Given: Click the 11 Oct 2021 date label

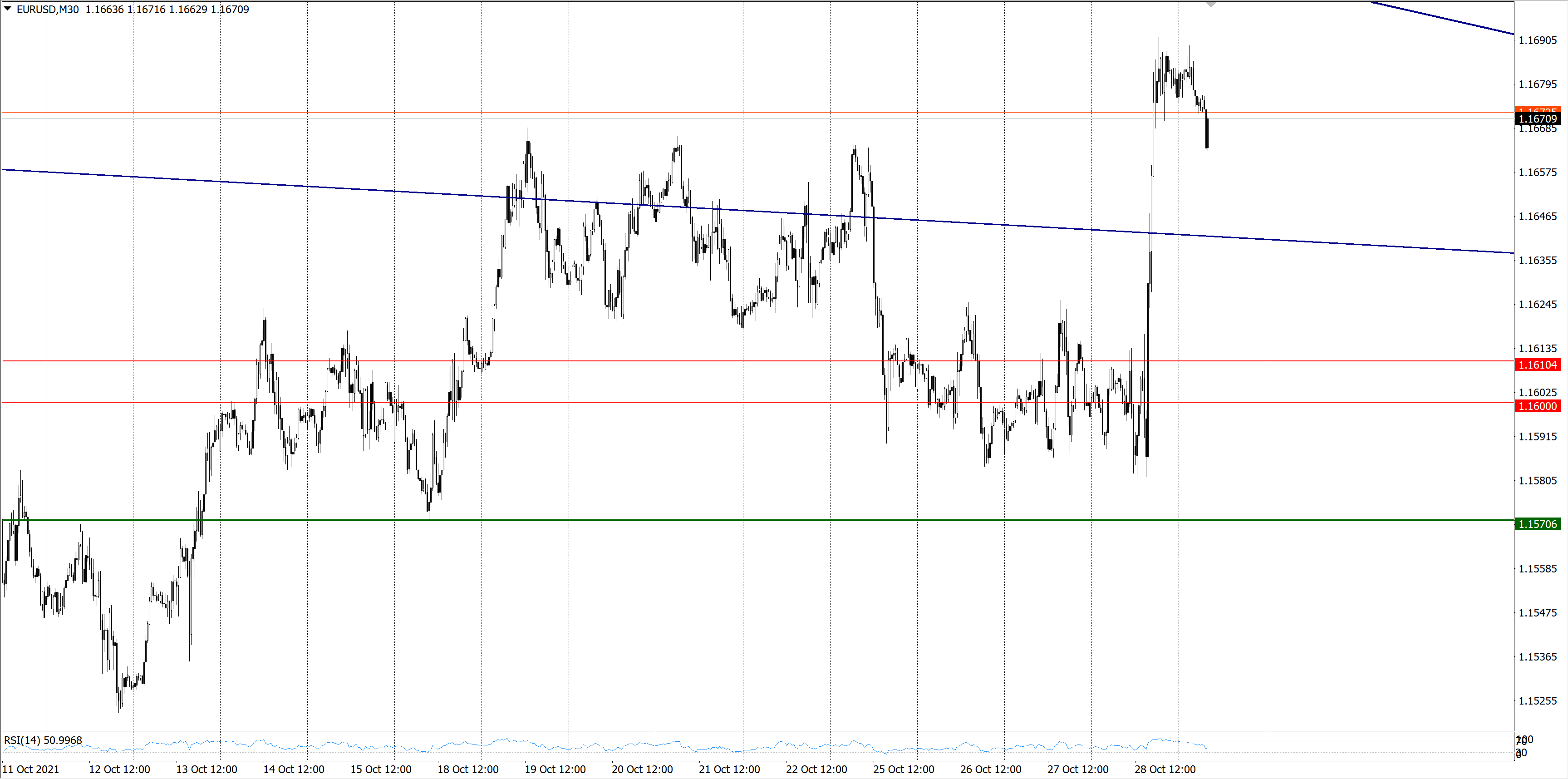Looking at the screenshot, I should [30, 769].
